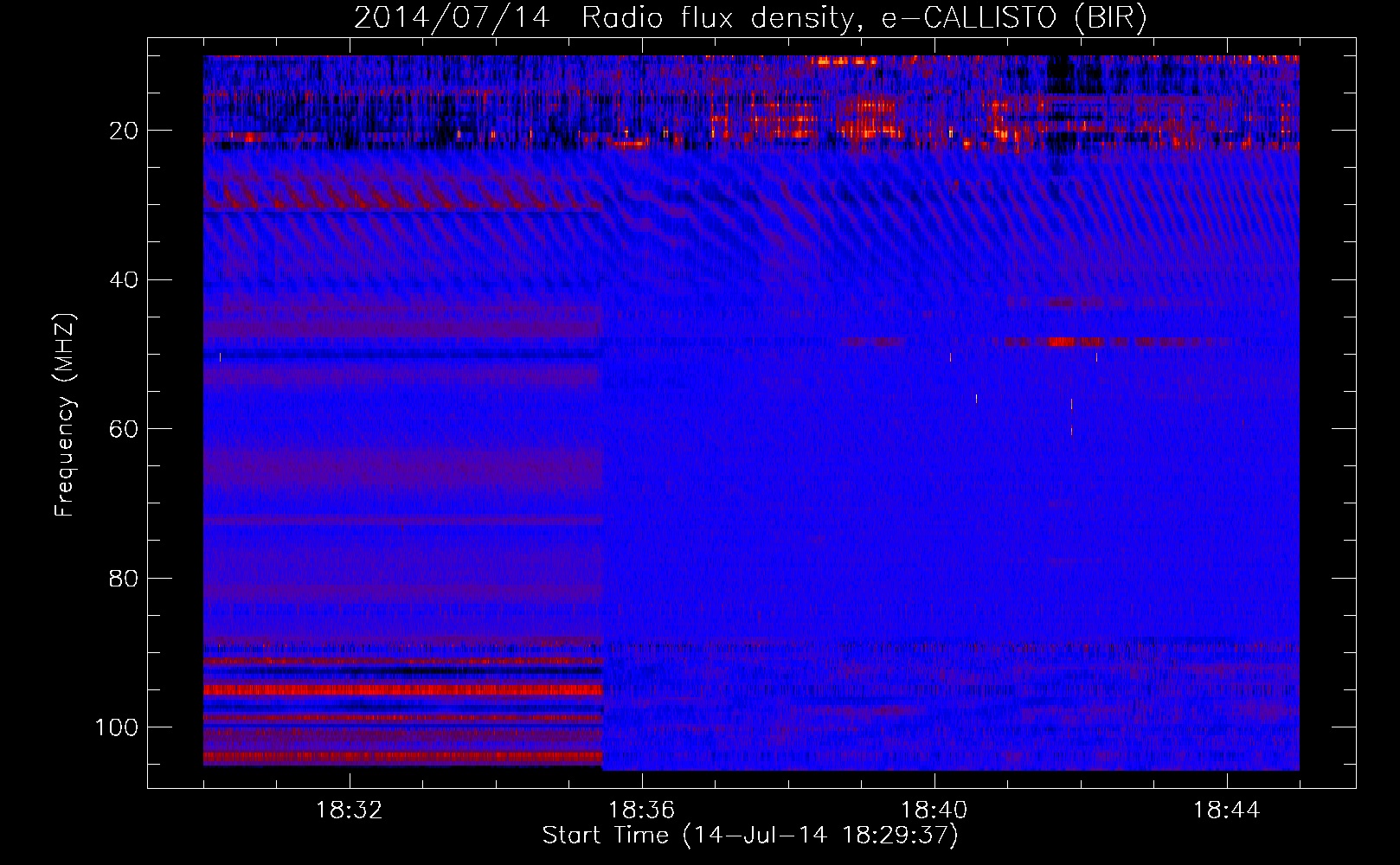
Task: Click the 'Start Time (14-Jul-14 18:29:37)' label
Action: (750, 836)
